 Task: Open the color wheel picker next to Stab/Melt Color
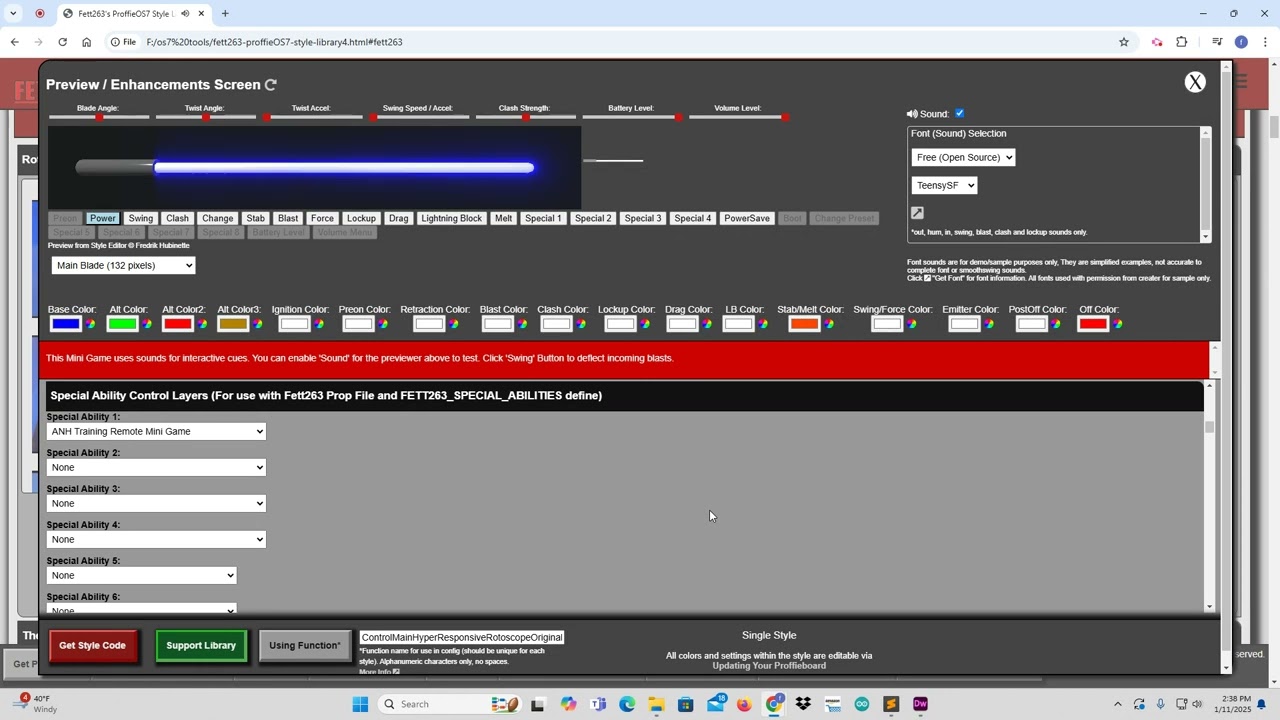pyautogui.click(x=830, y=324)
